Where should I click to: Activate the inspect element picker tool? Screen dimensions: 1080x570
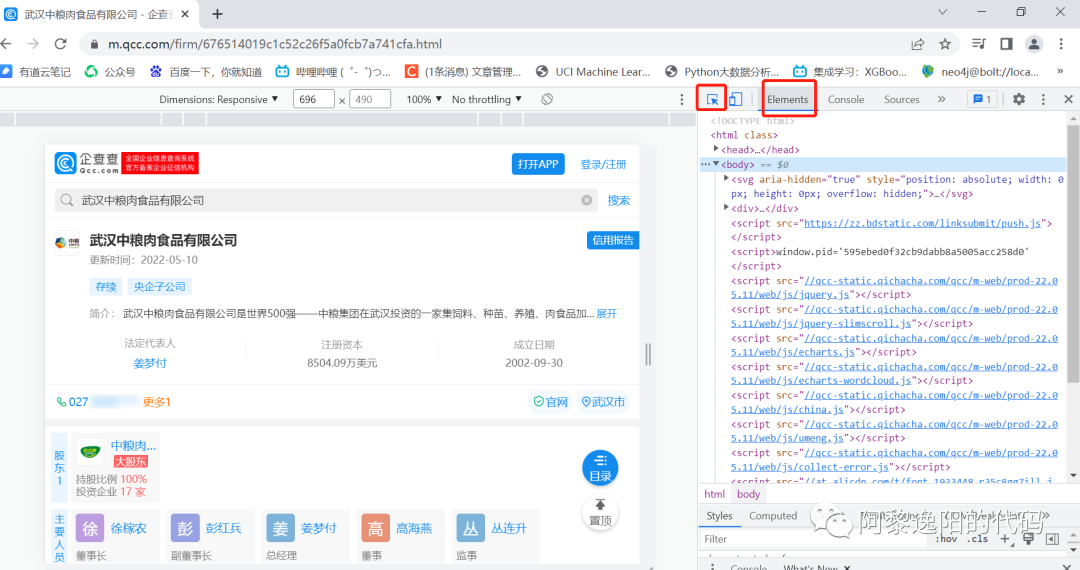point(712,99)
